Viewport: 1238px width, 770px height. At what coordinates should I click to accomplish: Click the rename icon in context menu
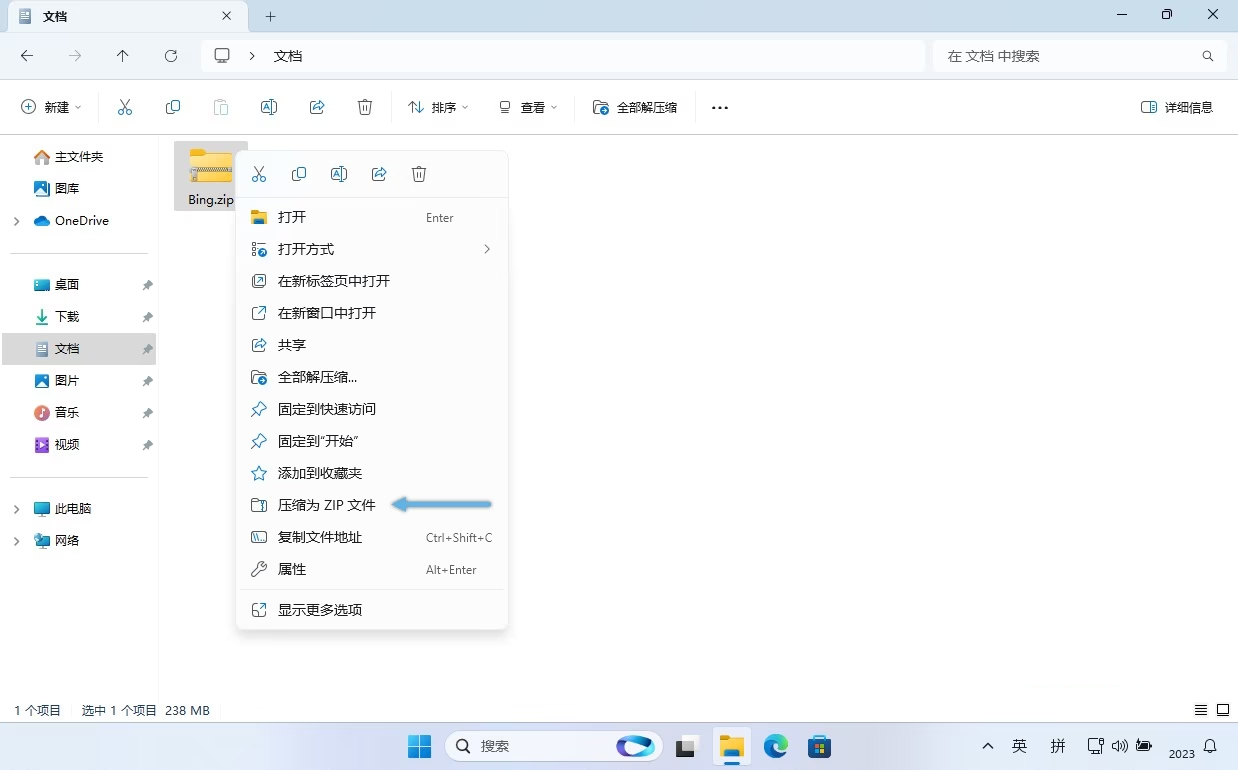(339, 174)
